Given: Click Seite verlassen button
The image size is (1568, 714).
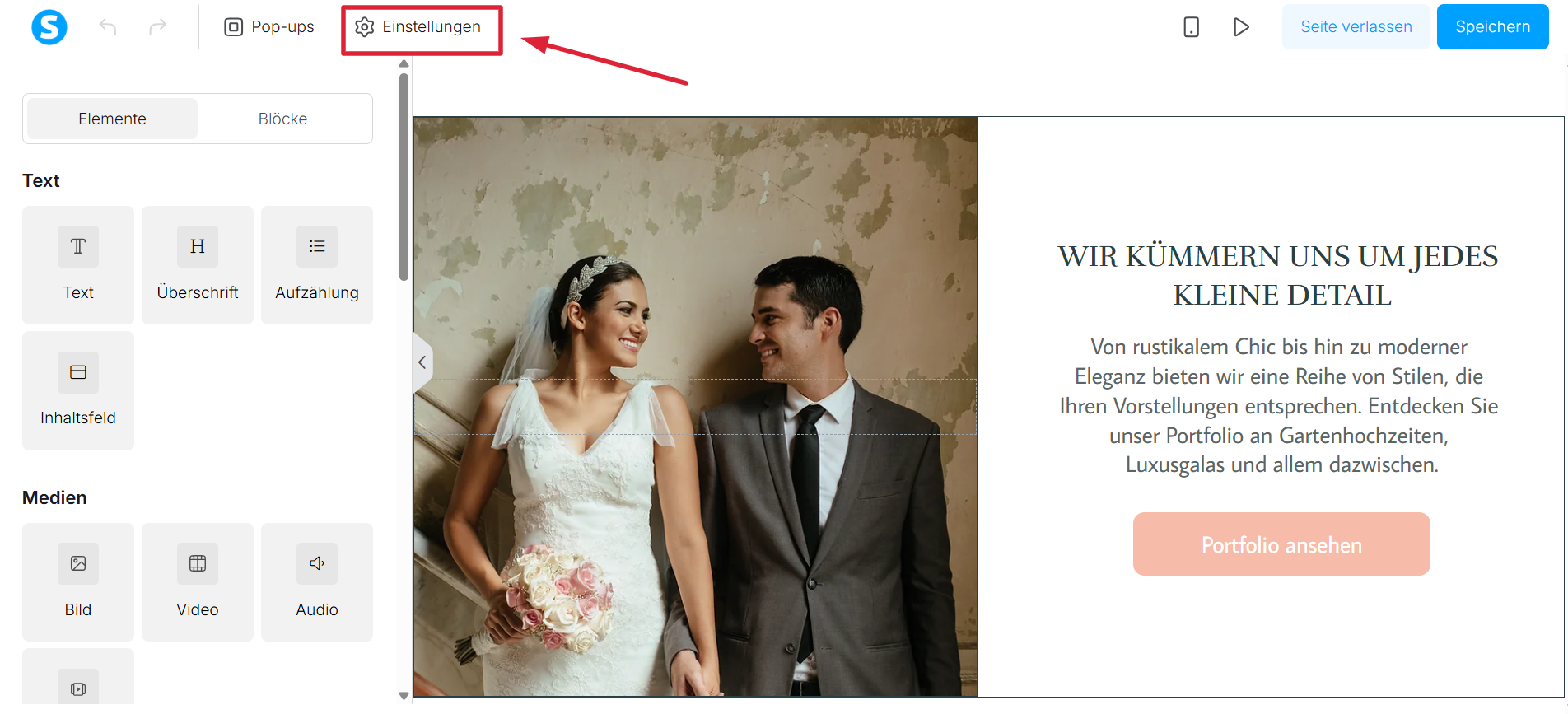Looking at the screenshot, I should pos(1356,27).
